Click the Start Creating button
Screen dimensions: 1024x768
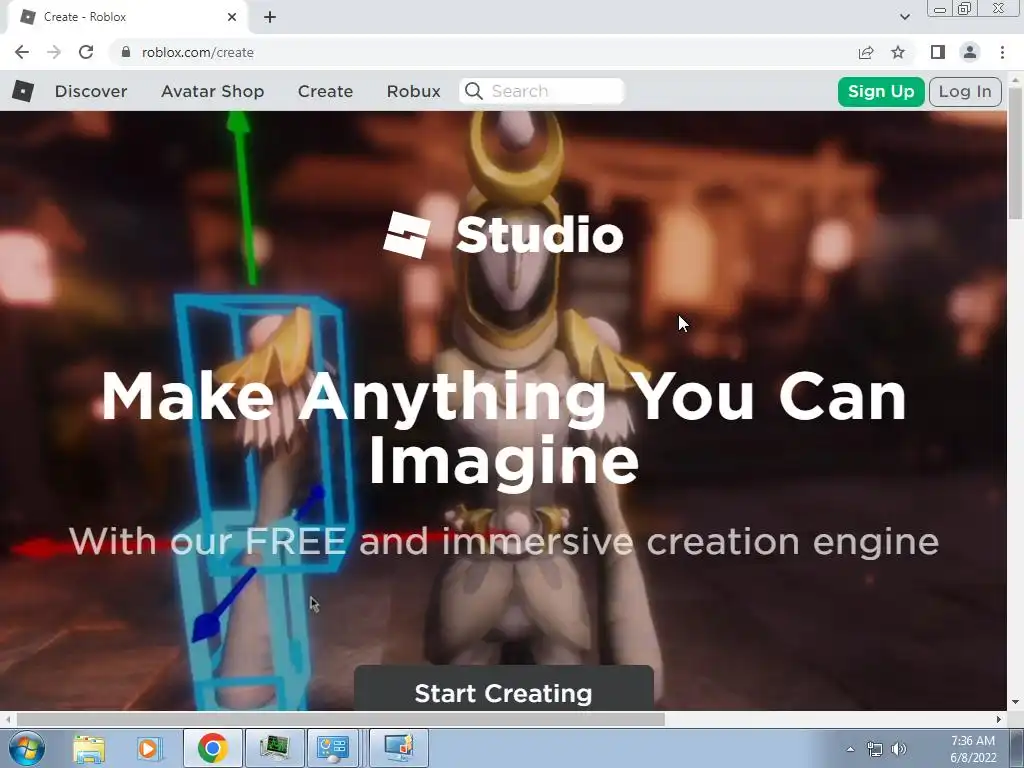pyautogui.click(x=504, y=689)
